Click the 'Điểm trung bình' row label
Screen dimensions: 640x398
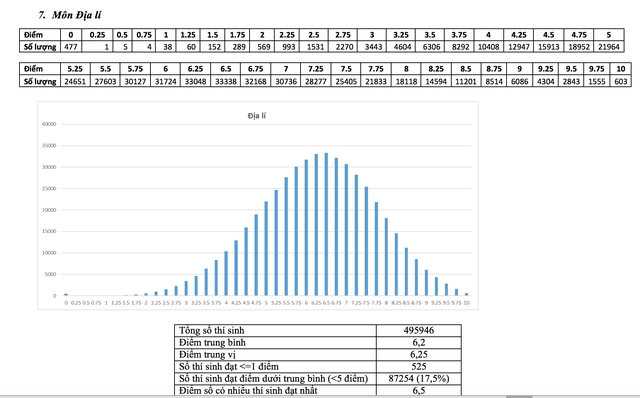tap(212, 342)
